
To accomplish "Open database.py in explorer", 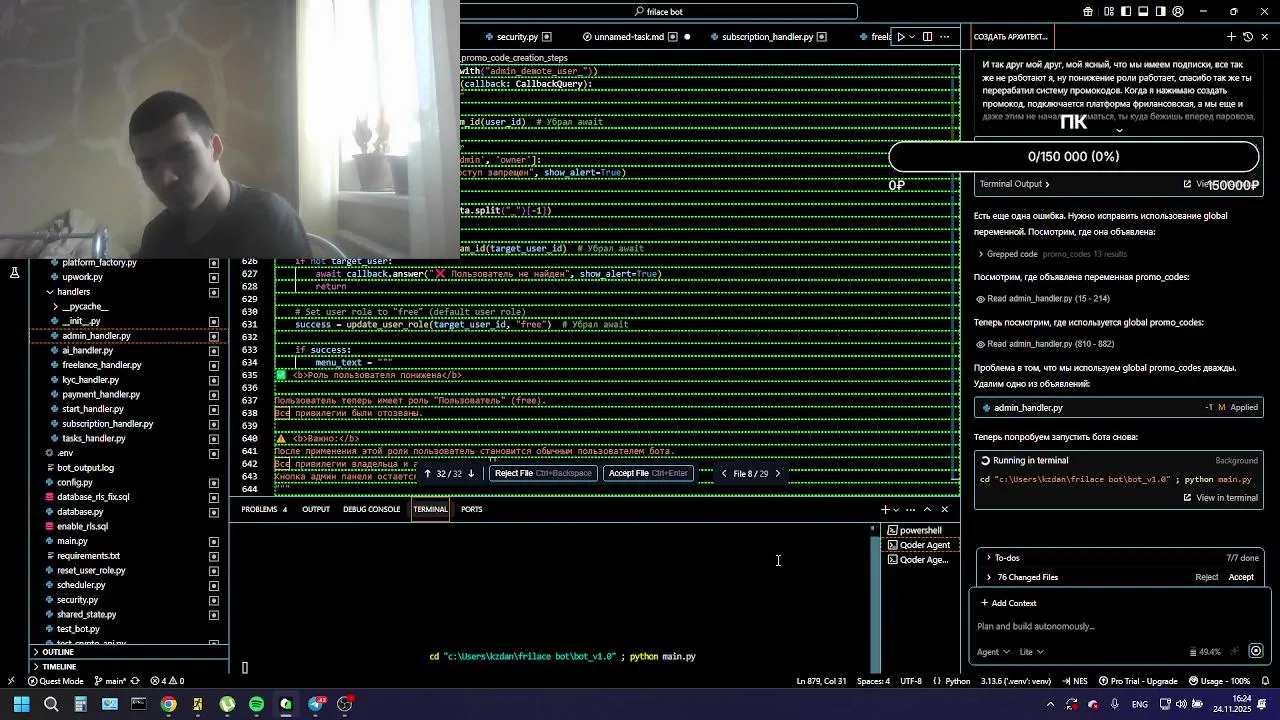I will point(80,512).
